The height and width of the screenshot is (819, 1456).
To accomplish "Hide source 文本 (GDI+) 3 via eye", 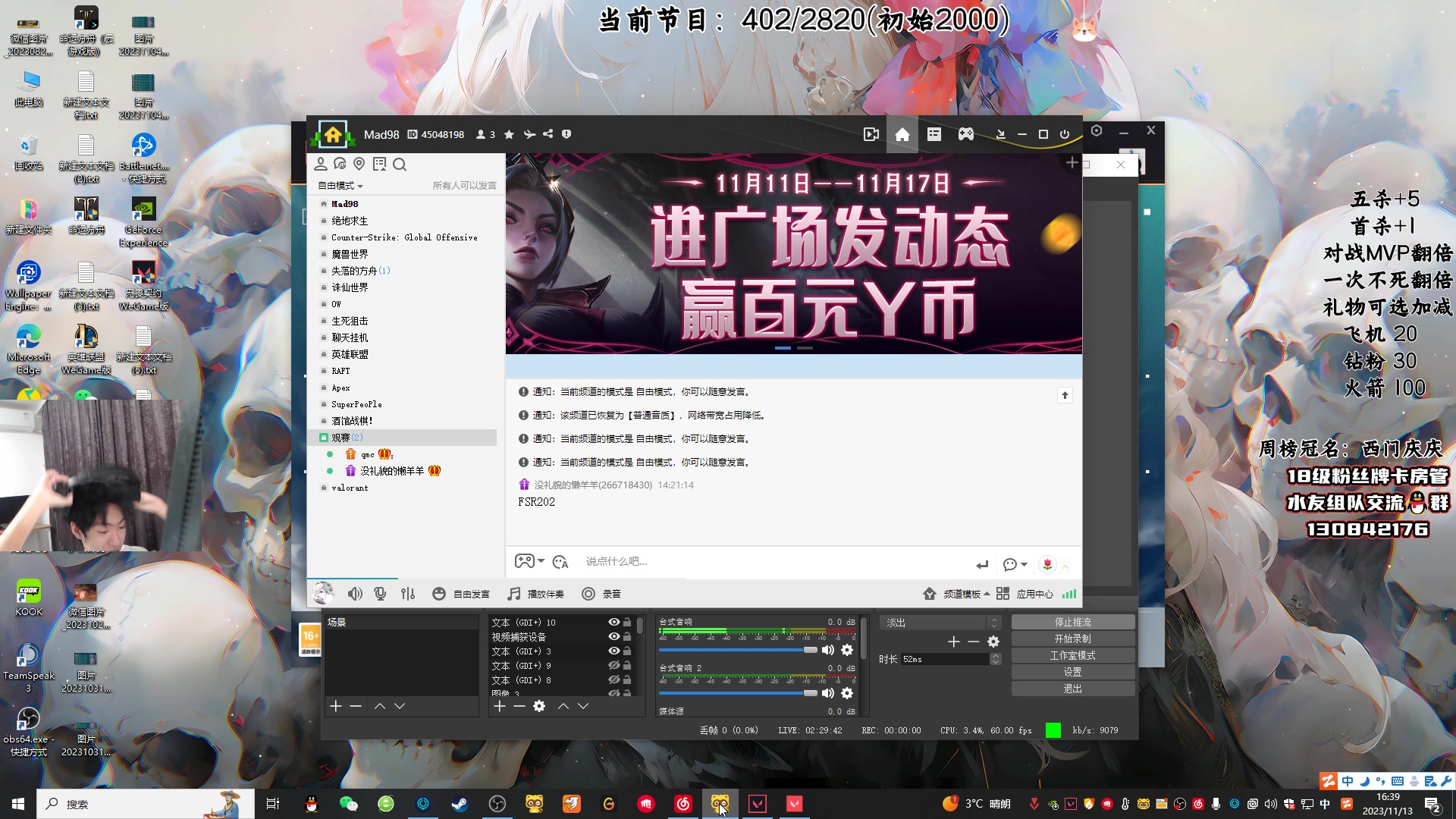I will point(614,651).
